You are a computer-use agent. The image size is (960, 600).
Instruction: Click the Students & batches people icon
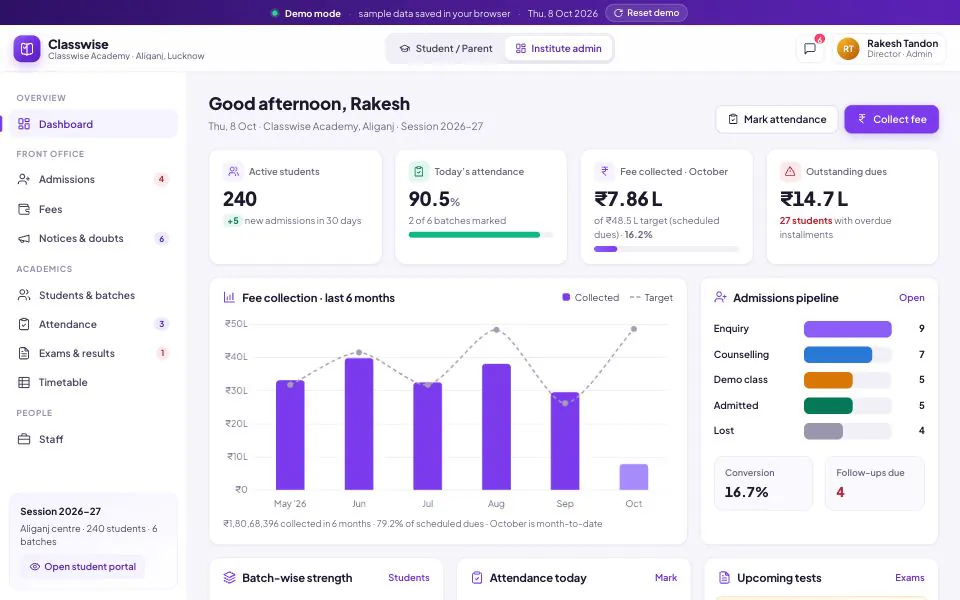pyautogui.click(x=24, y=295)
